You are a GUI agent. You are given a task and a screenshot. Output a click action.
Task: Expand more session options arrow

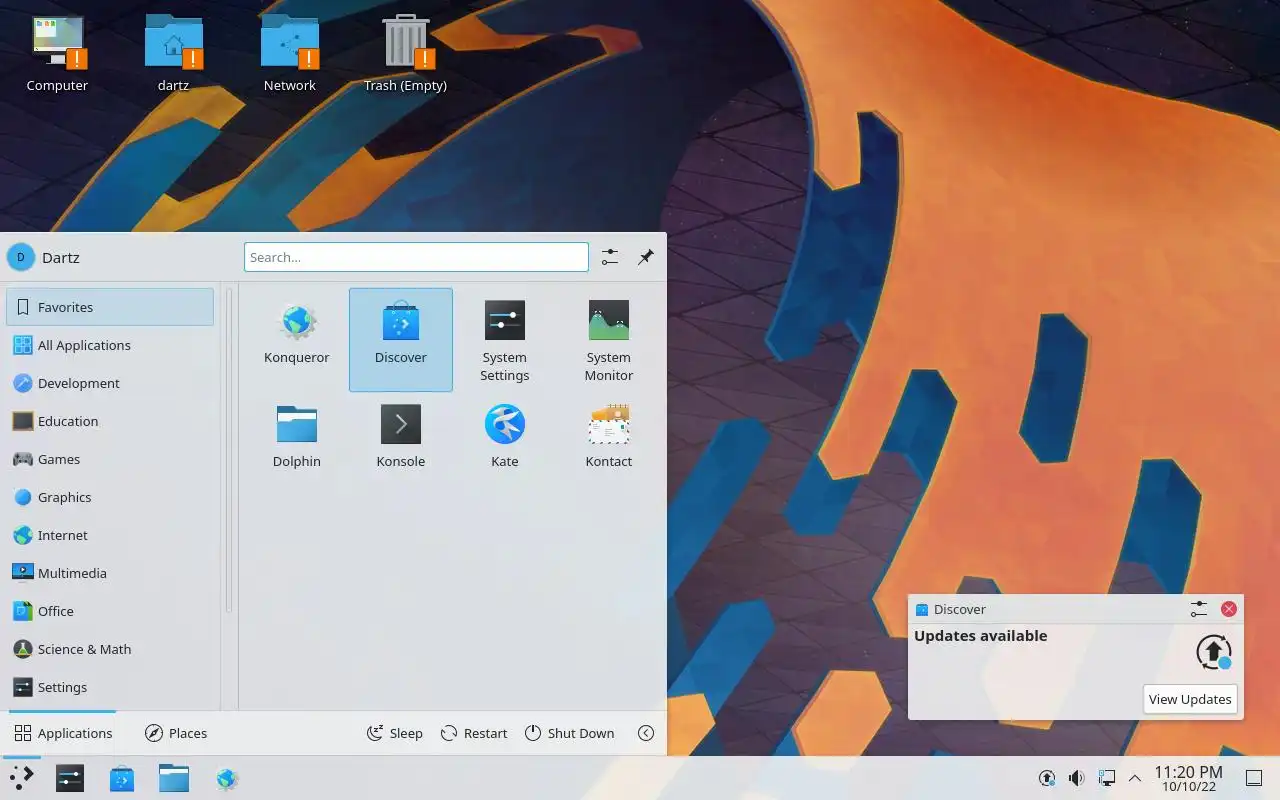pos(646,733)
